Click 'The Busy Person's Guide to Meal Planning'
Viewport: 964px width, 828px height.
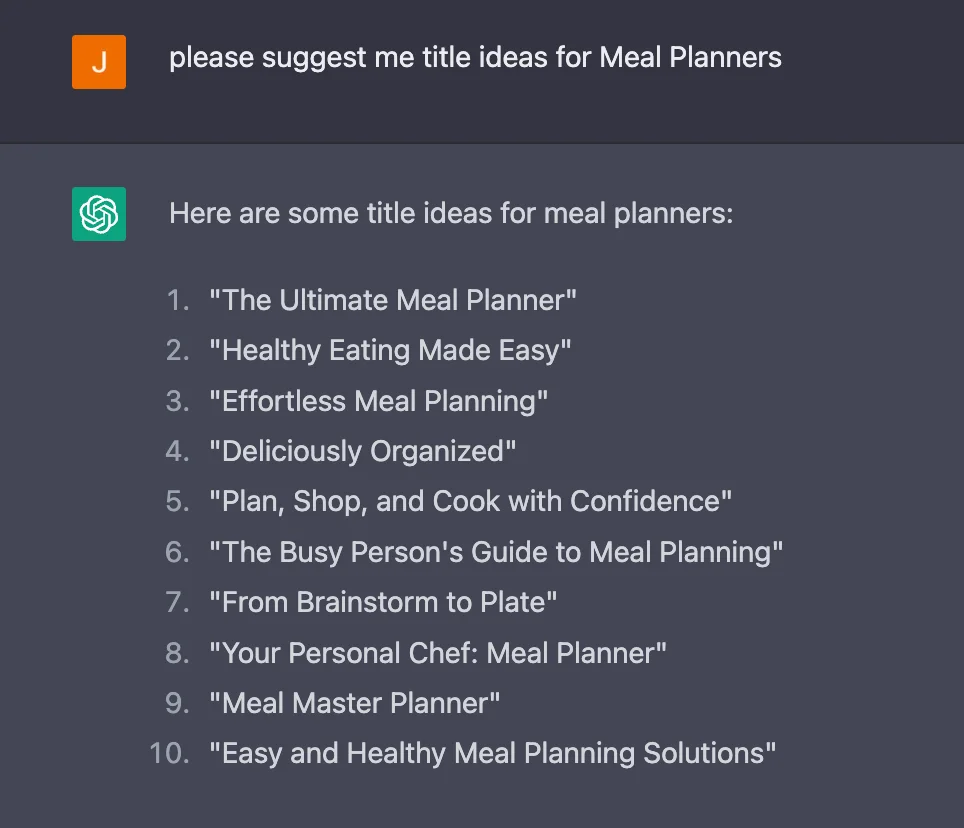pyautogui.click(x=496, y=552)
